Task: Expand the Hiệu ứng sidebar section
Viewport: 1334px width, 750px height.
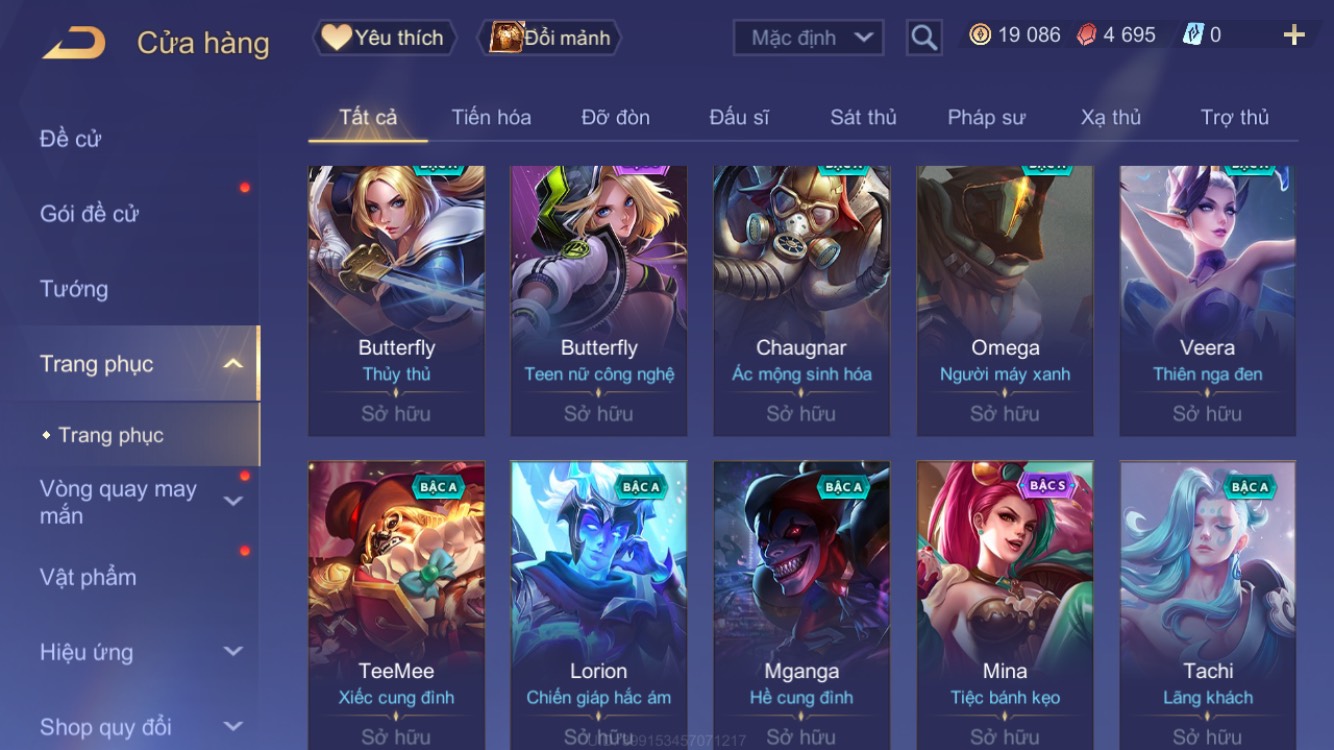Action: pyautogui.click(x=232, y=652)
